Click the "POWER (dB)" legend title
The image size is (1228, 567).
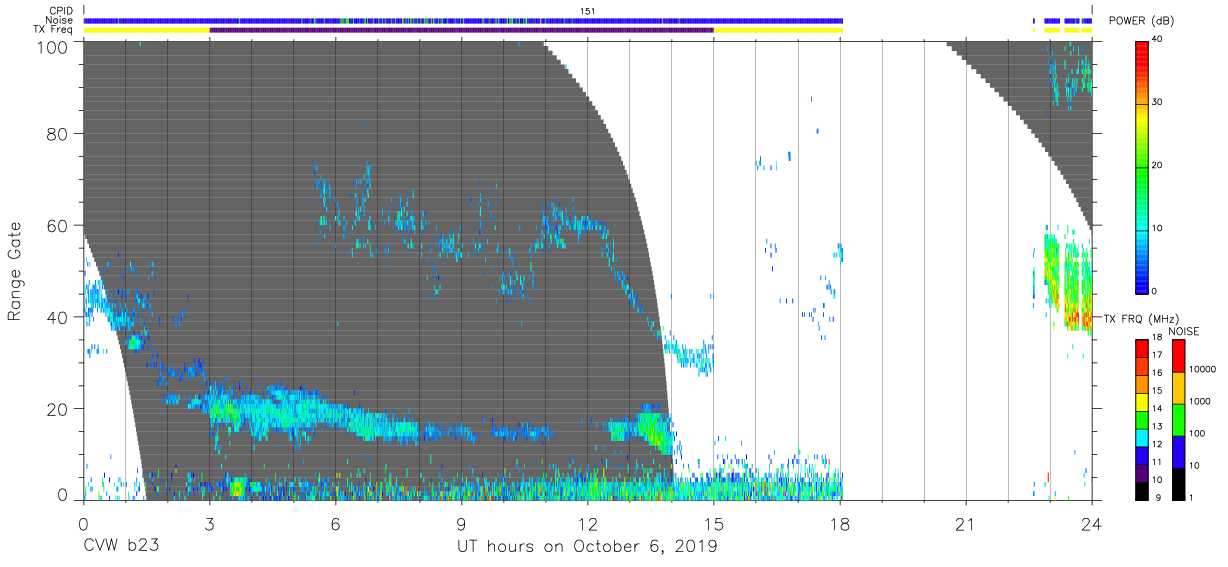coord(1143,21)
